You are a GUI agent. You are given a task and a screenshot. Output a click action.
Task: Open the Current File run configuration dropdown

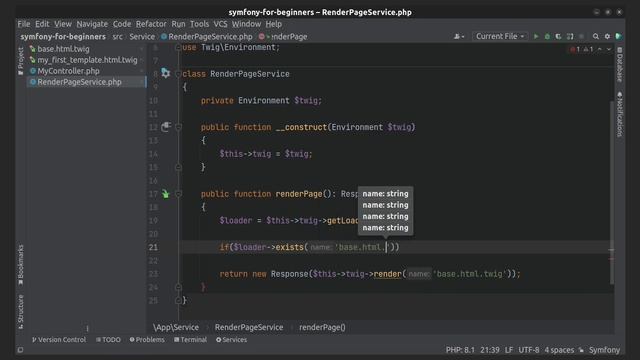[x=500, y=36]
